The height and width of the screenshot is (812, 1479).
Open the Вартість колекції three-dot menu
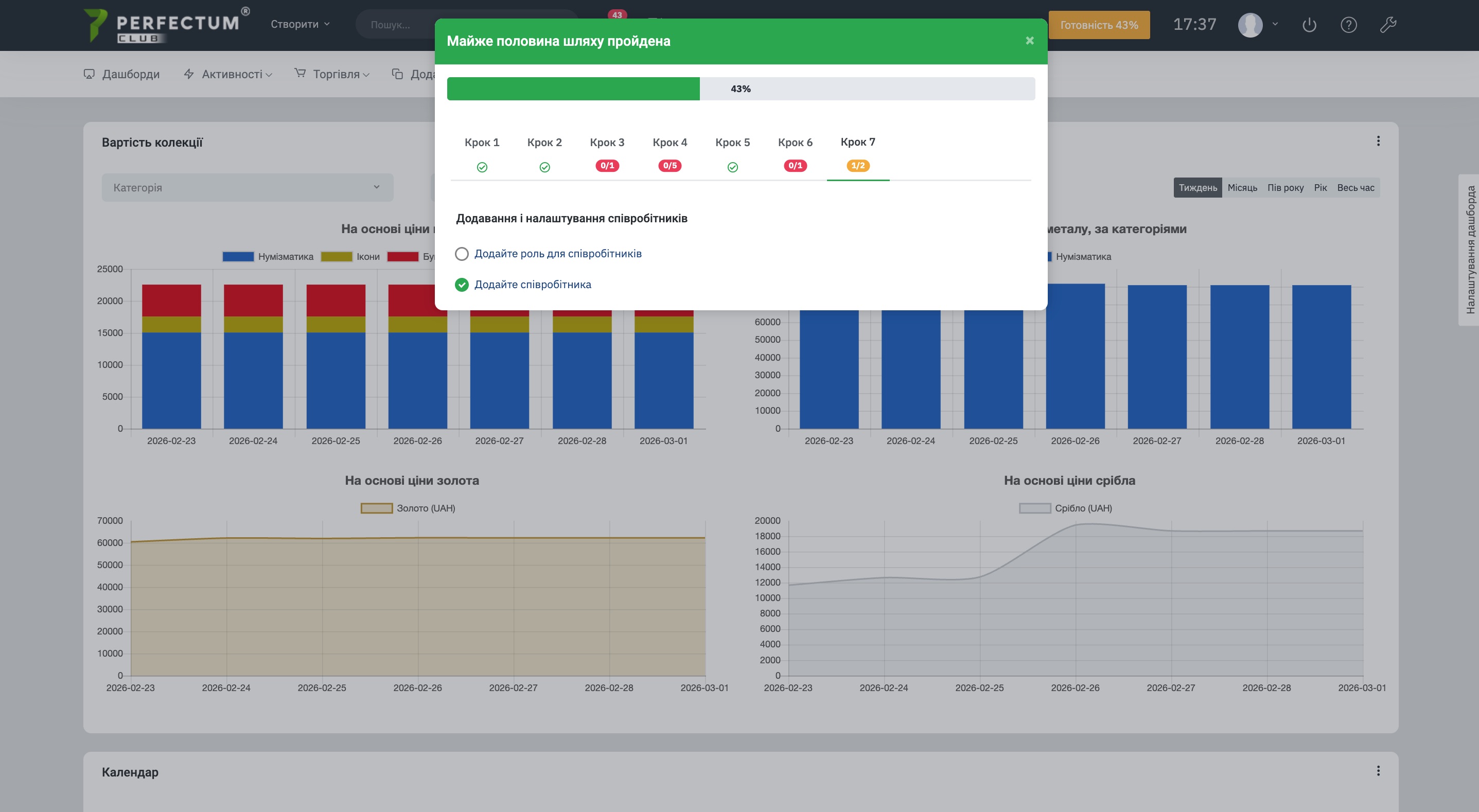tap(1378, 142)
